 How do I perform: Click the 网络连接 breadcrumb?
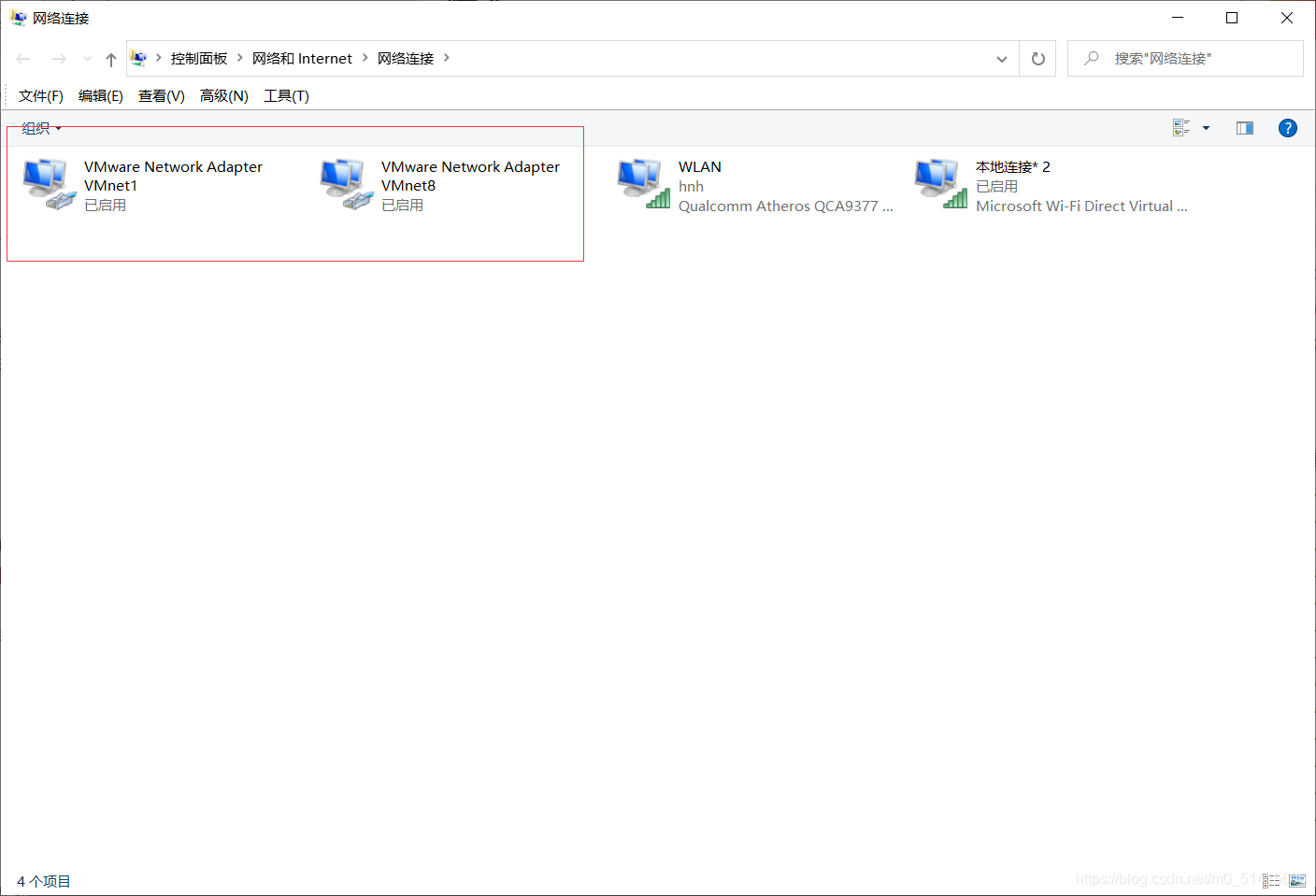pyautogui.click(x=406, y=59)
